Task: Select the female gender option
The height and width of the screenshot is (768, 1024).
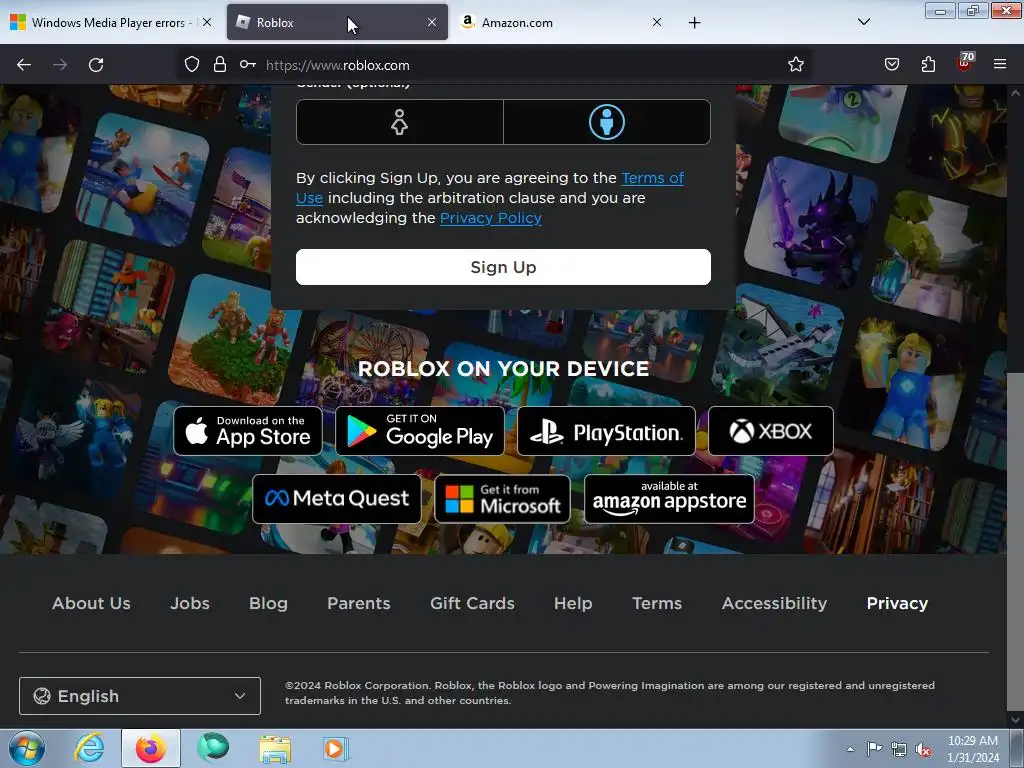Action: point(400,122)
